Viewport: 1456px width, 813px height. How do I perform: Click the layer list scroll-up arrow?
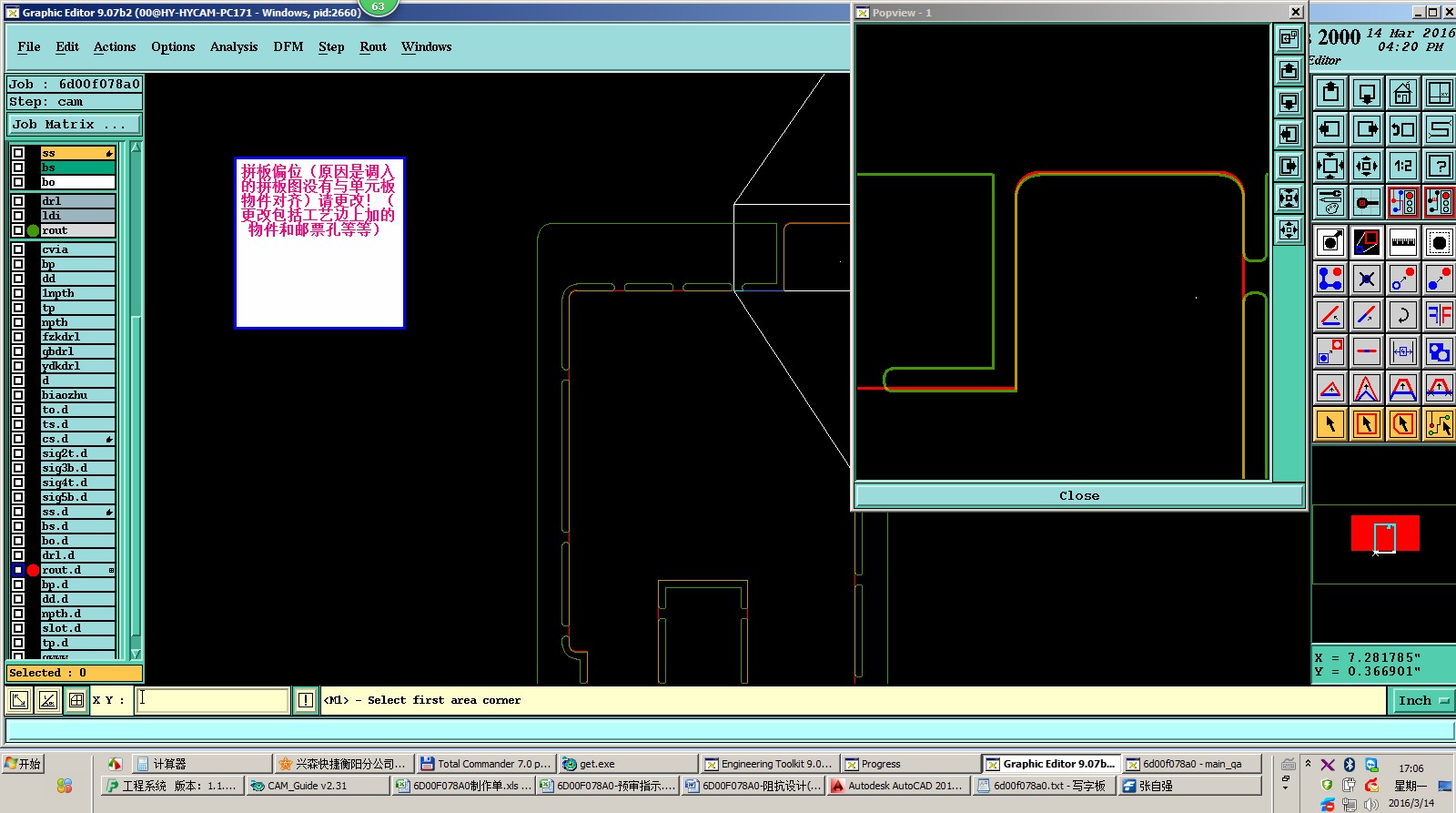pyautogui.click(x=136, y=147)
